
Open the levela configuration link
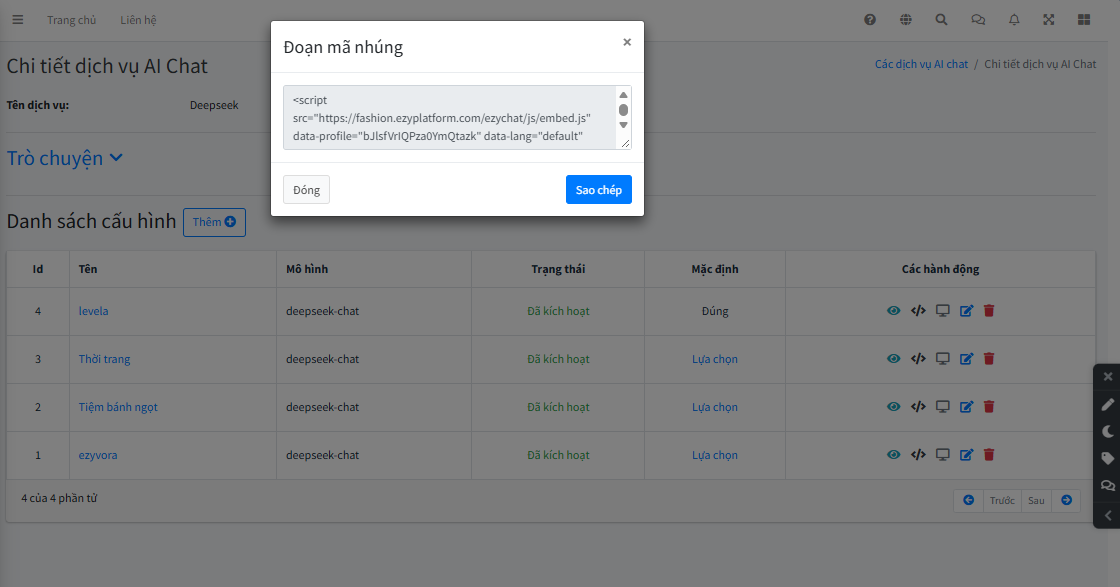(x=94, y=311)
